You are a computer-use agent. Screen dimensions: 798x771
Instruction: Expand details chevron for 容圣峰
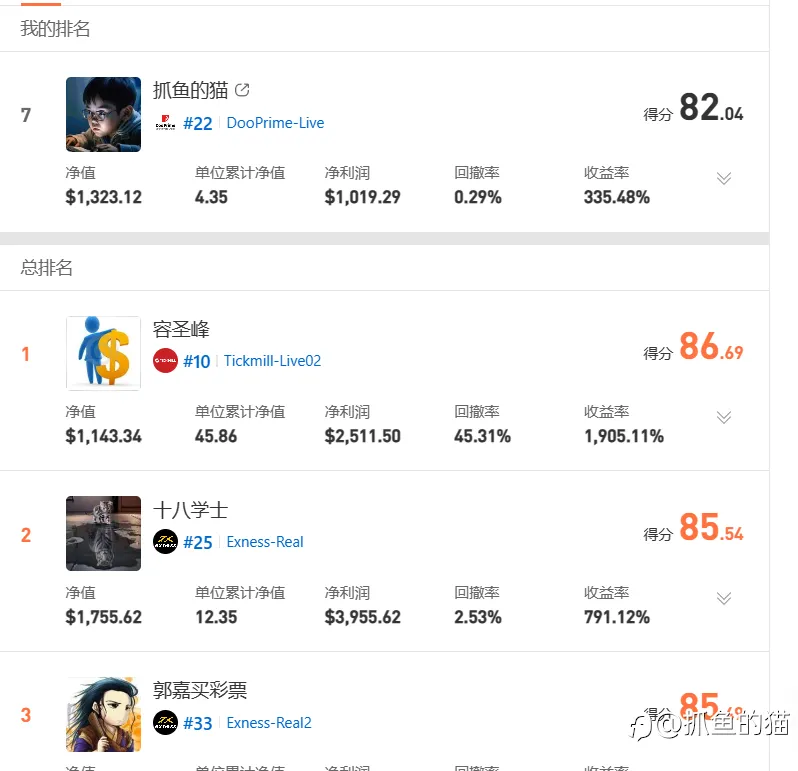click(724, 417)
